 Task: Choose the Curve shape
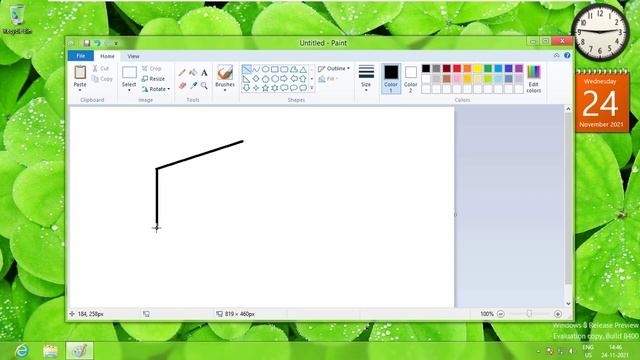[x=256, y=69]
